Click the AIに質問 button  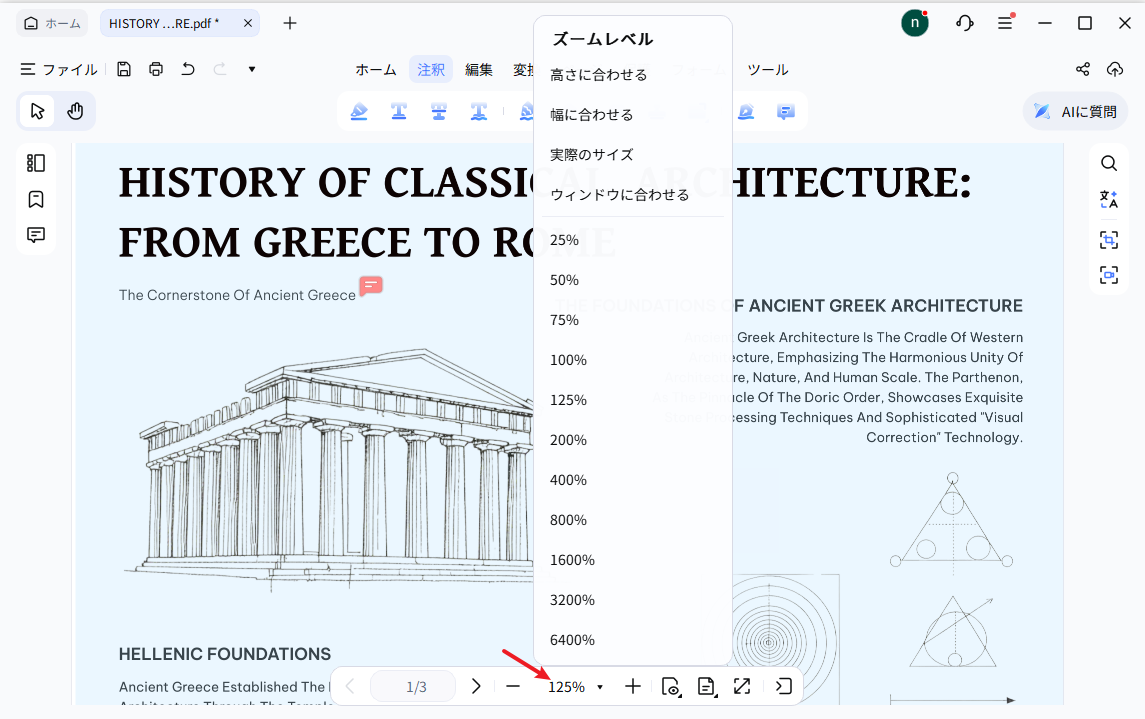1075,112
